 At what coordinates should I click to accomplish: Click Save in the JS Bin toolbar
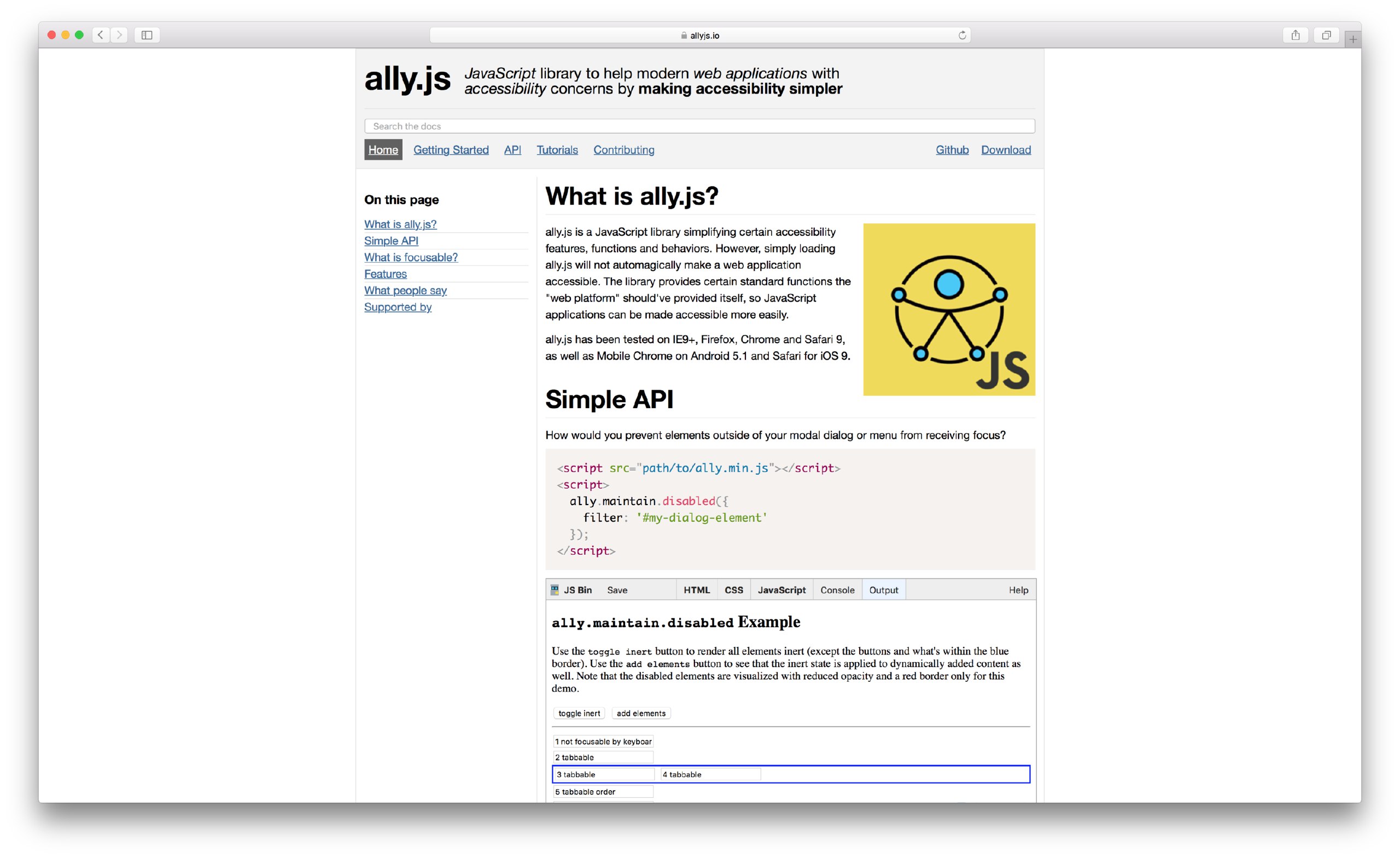click(617, 590)
